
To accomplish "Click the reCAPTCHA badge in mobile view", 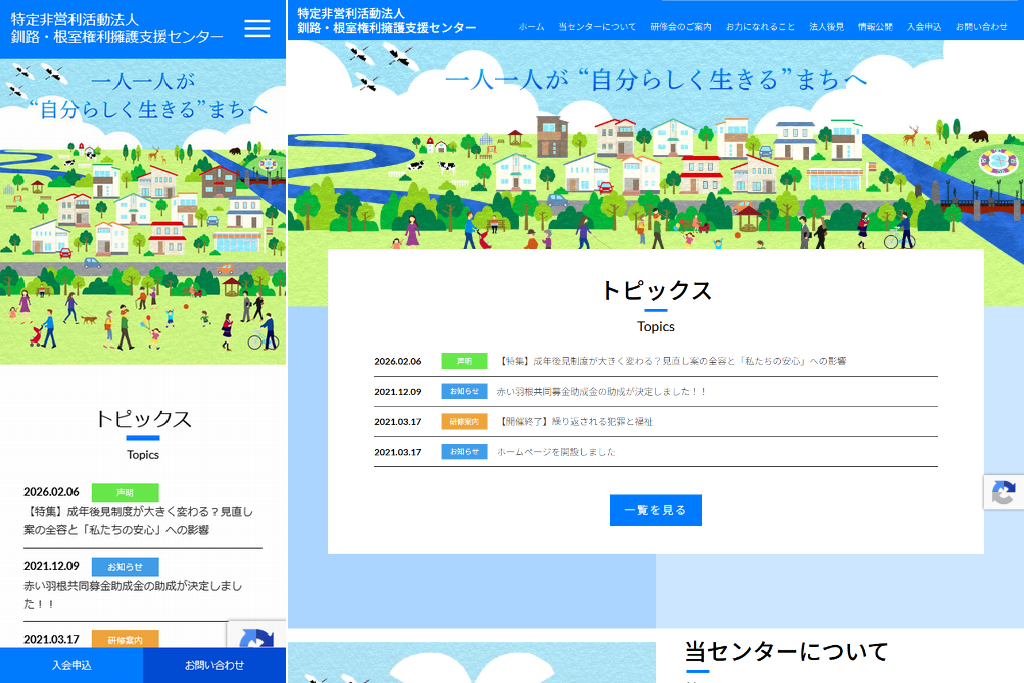I will [257, 634].
